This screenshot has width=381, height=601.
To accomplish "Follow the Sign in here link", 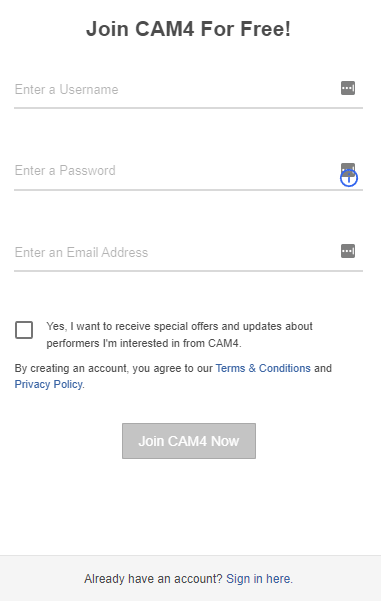I will coord(258,579).
